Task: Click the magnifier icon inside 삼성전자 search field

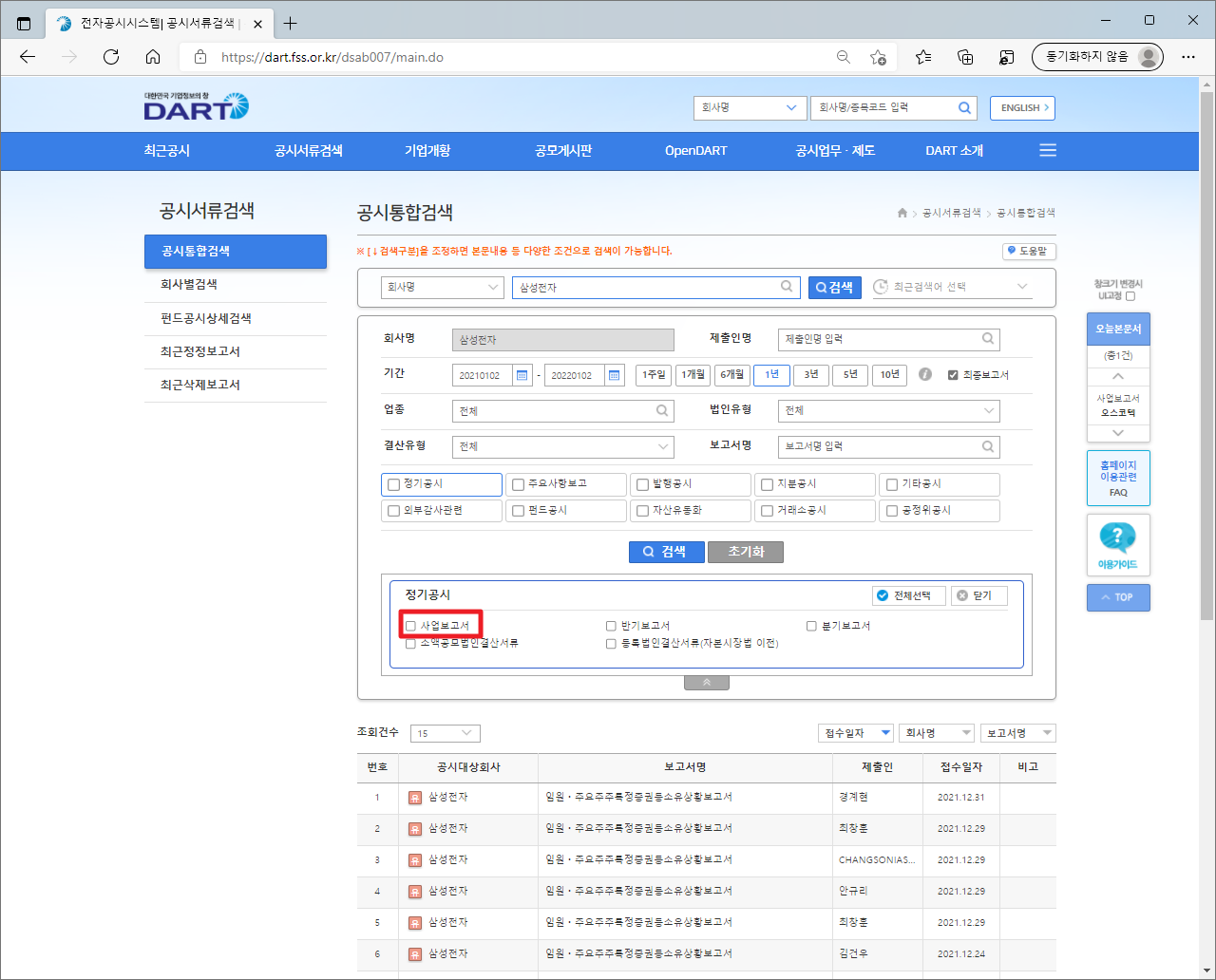Action: coord(787,286)
